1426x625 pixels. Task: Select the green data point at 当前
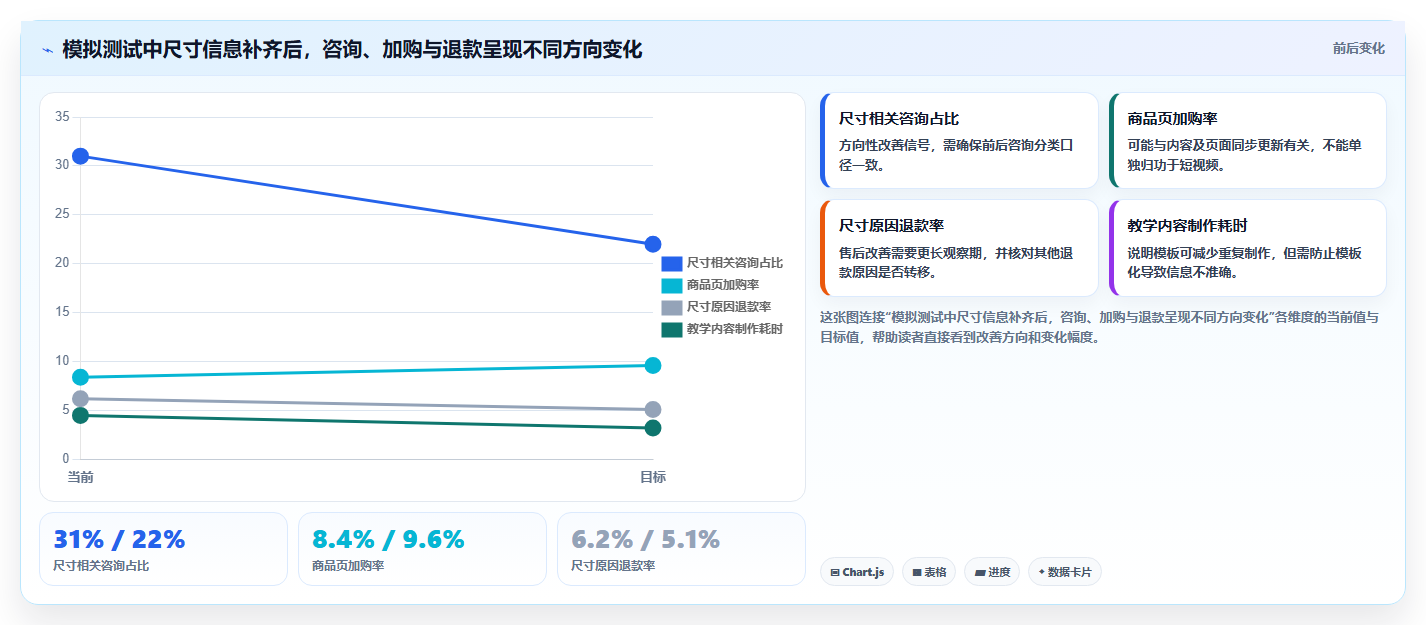tap(81, 415)
